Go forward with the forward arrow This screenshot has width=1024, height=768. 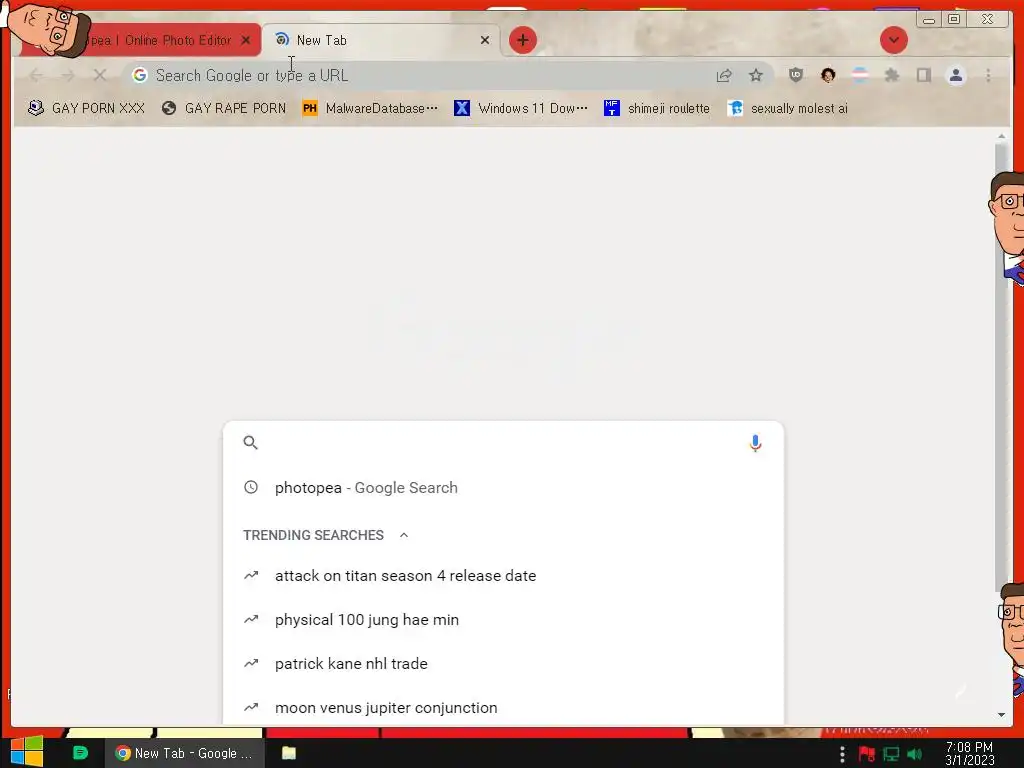pyautogui.click(x=68, y=76)
